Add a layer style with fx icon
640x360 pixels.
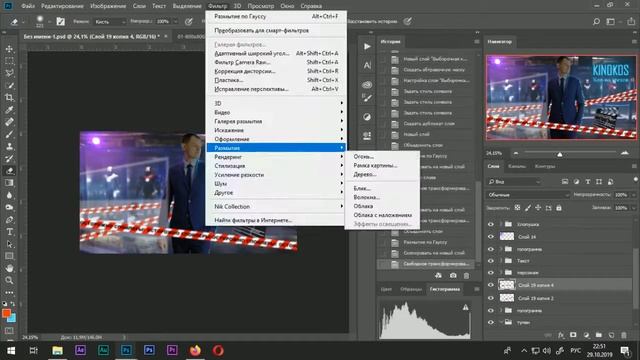[561, 335]
